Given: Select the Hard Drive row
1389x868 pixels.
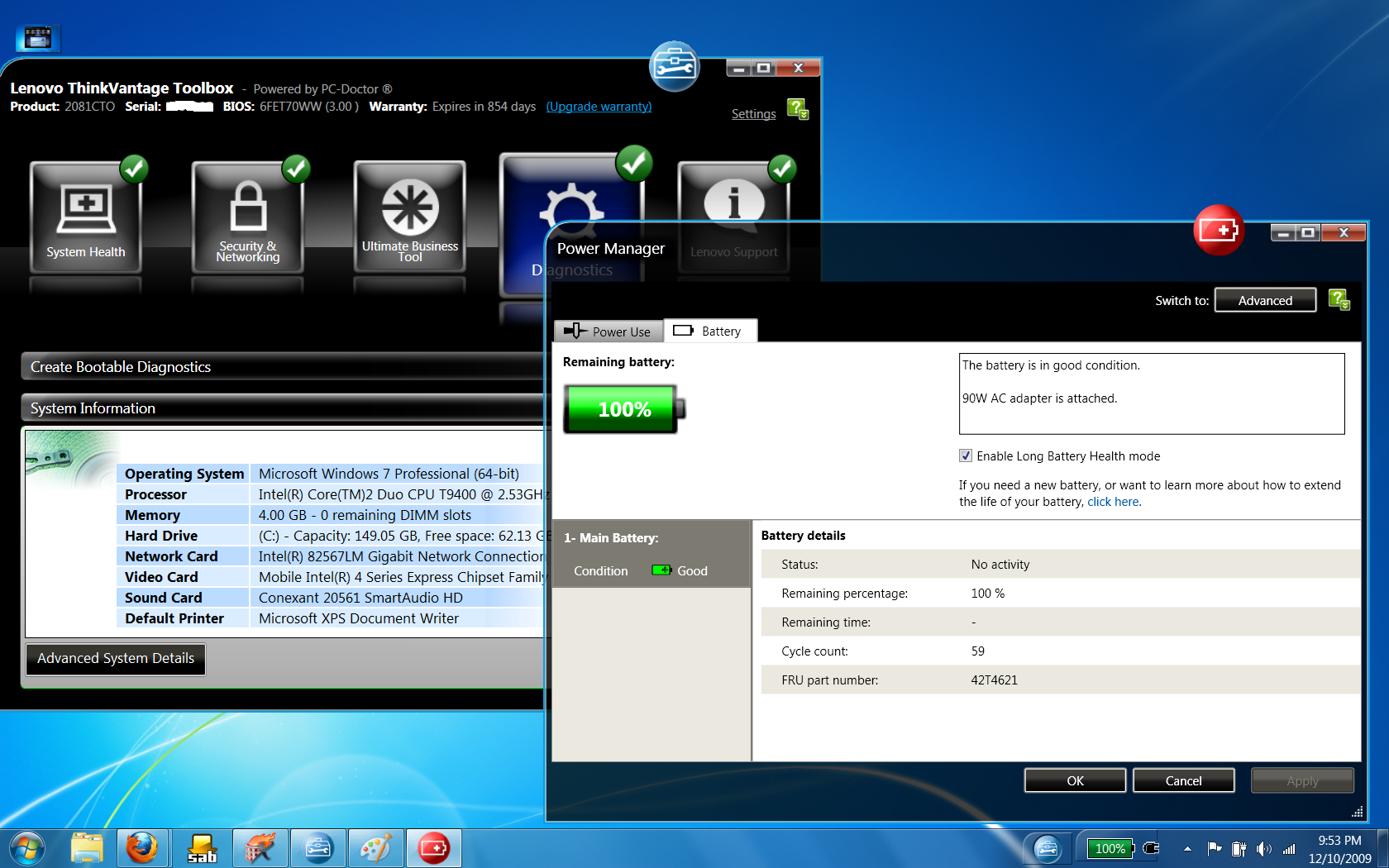Looking at the screenshot, I should [x=331, y=536].
